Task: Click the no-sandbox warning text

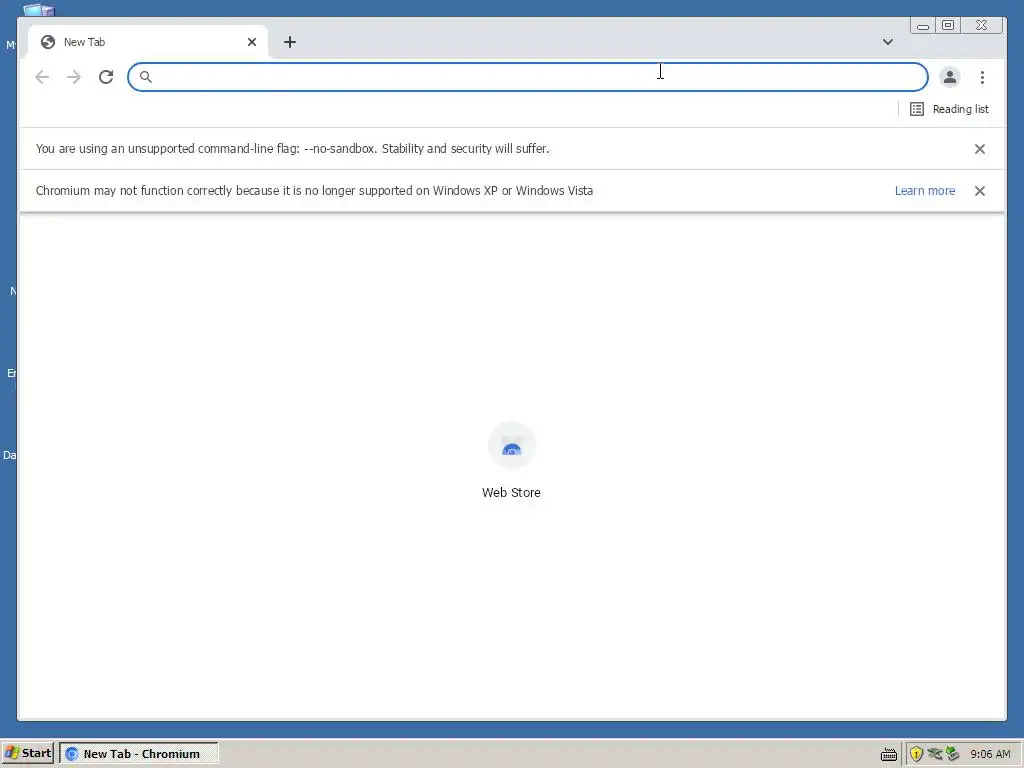Action: click(x=293, y=149)
